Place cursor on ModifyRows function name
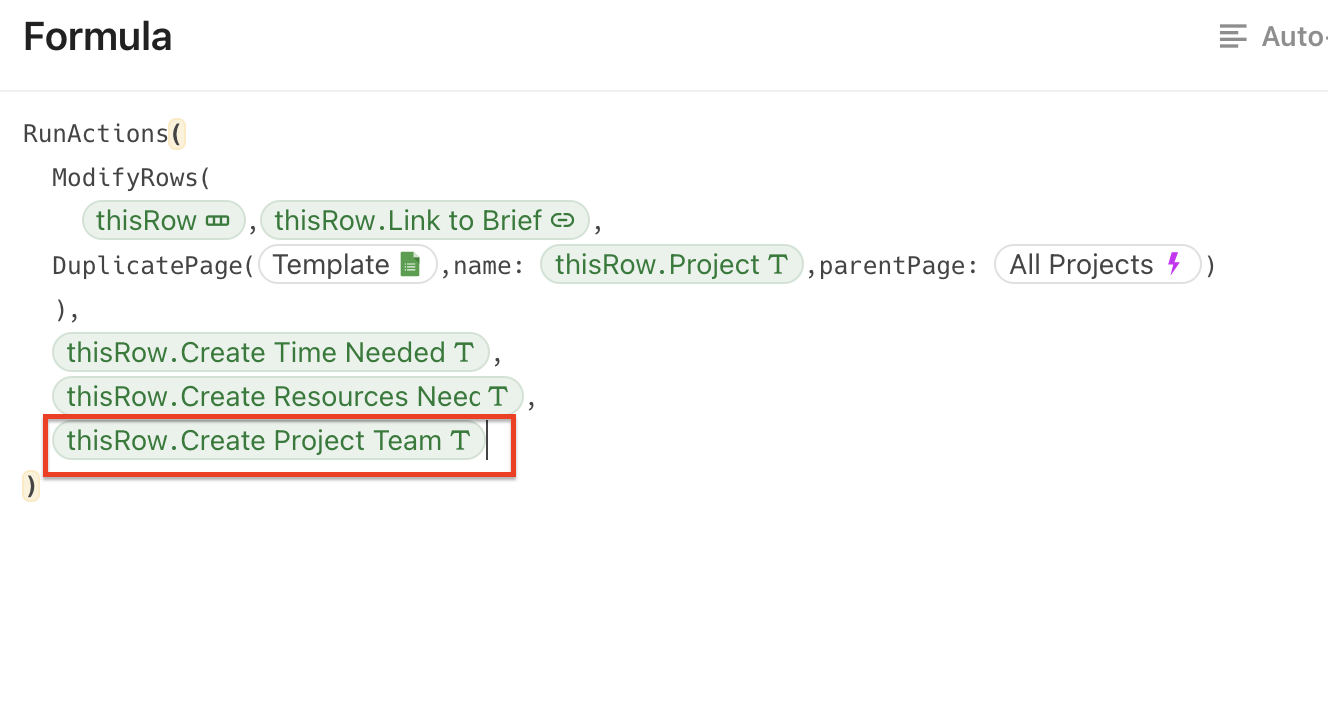 pyautogui.click(x=125, y=178)
